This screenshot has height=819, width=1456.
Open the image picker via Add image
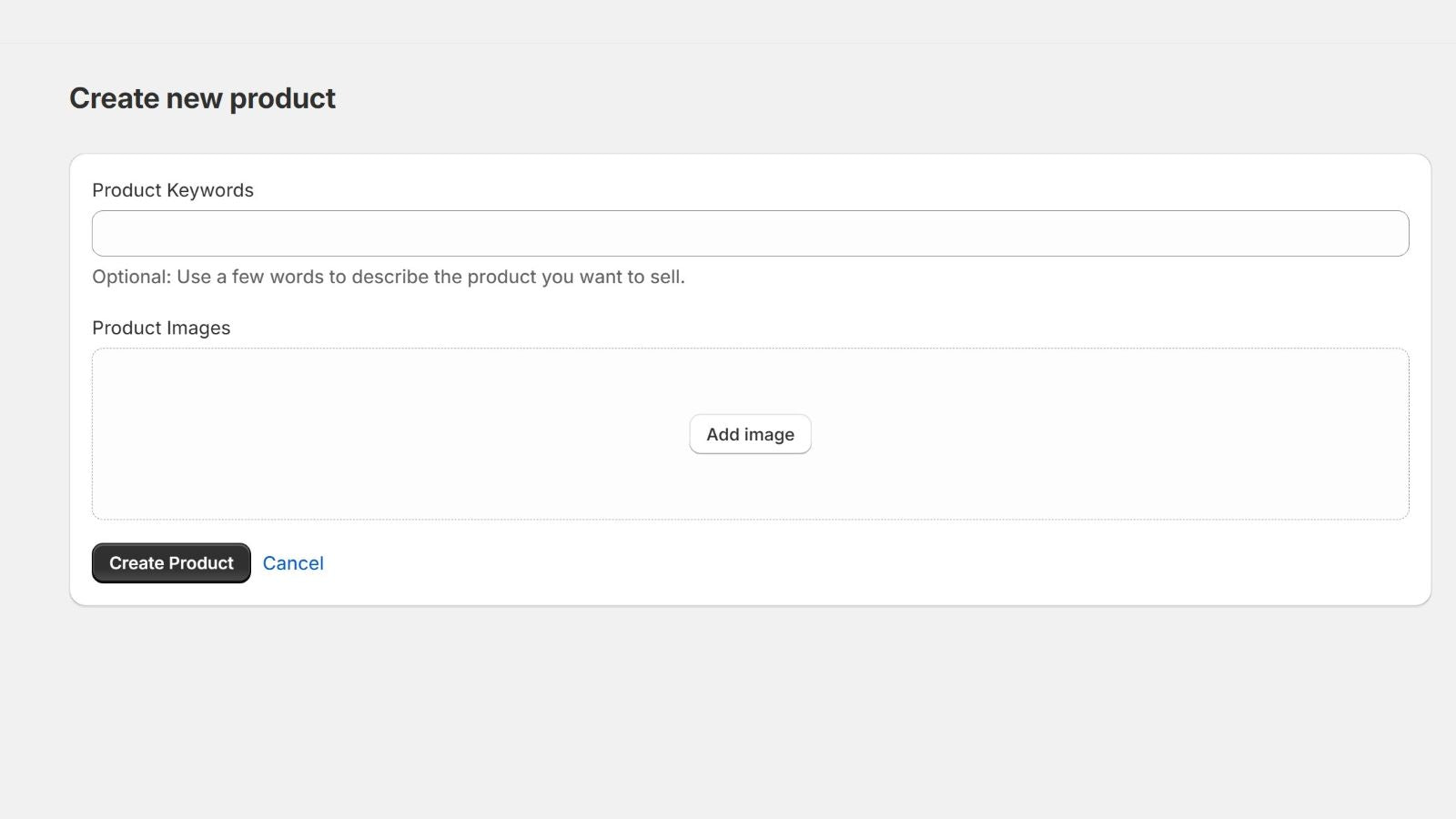pos(750,435)
